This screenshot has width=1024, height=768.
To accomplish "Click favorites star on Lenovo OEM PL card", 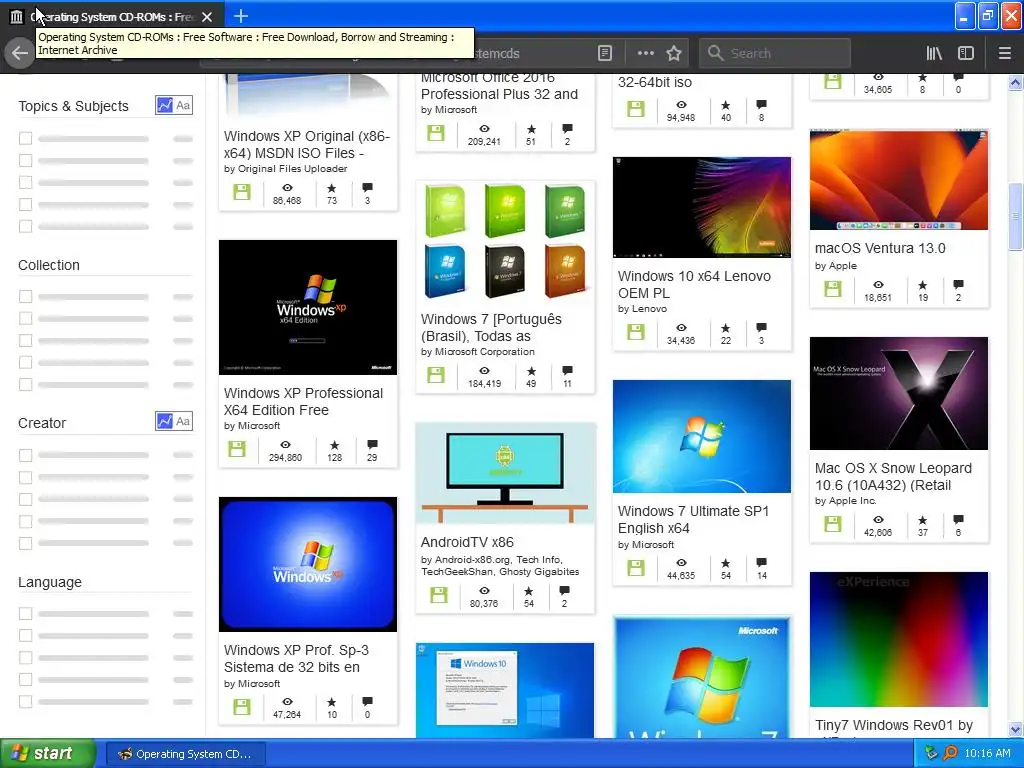I will 726,328.
